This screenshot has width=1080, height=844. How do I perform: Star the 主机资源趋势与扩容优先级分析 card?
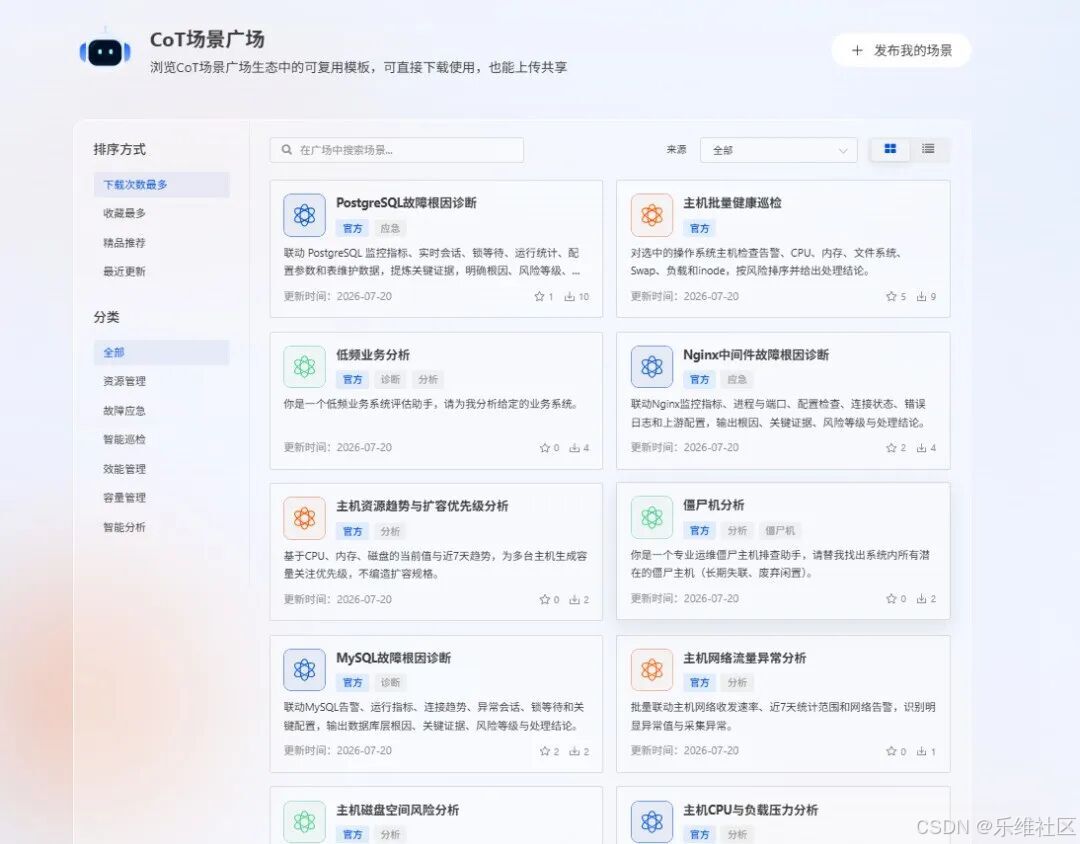tap(545, 599)
